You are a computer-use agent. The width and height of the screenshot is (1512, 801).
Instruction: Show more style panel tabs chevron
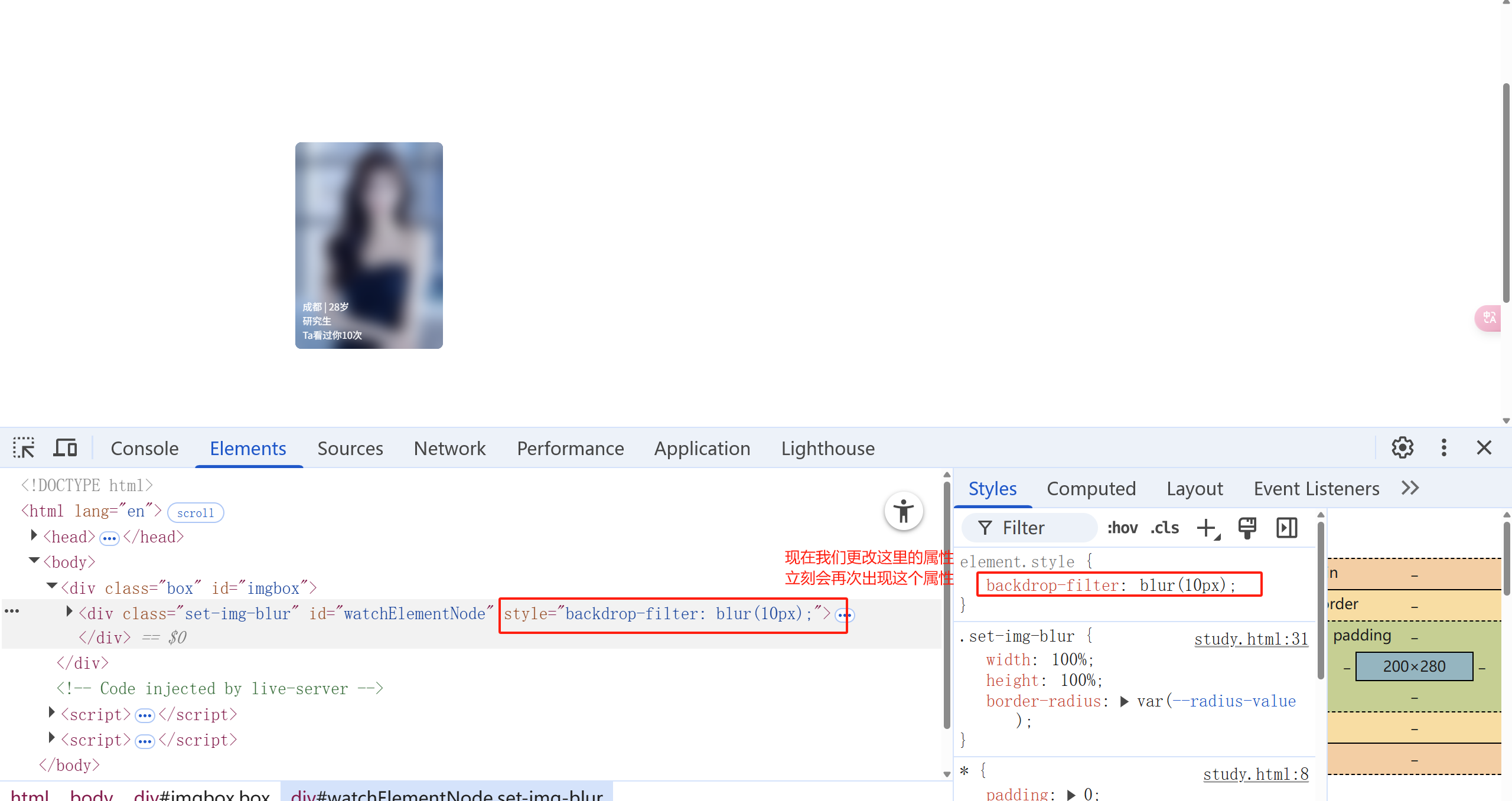click(1410, 488)
